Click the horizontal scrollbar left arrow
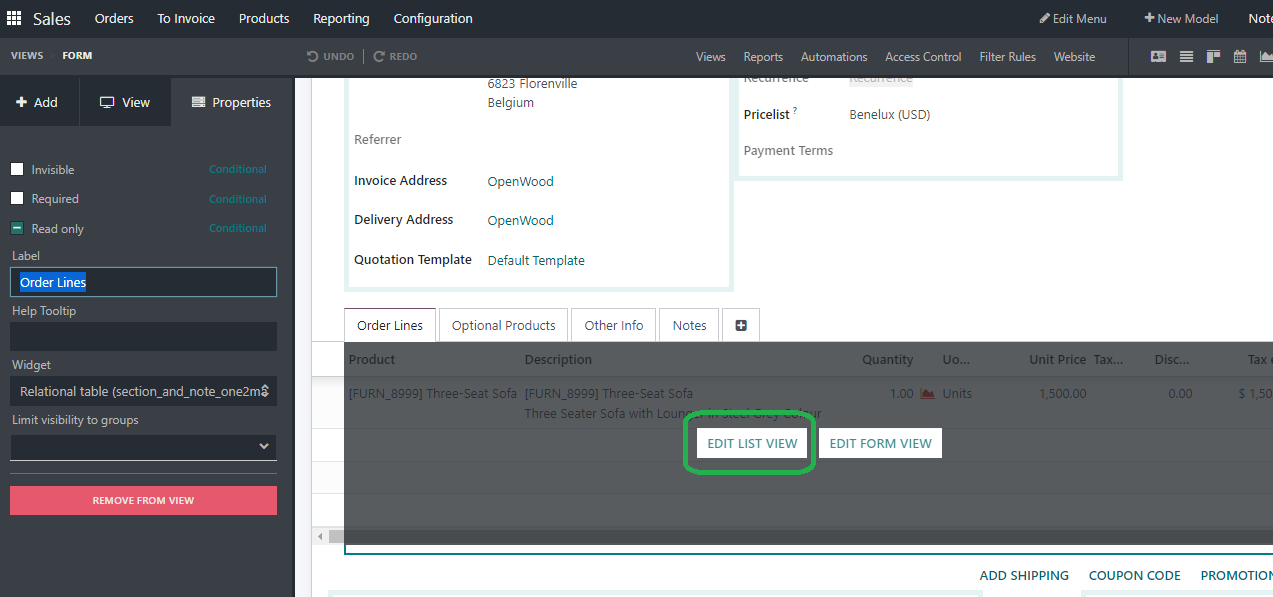This screenshot has height=597, width=1273. tap(320, 537)
